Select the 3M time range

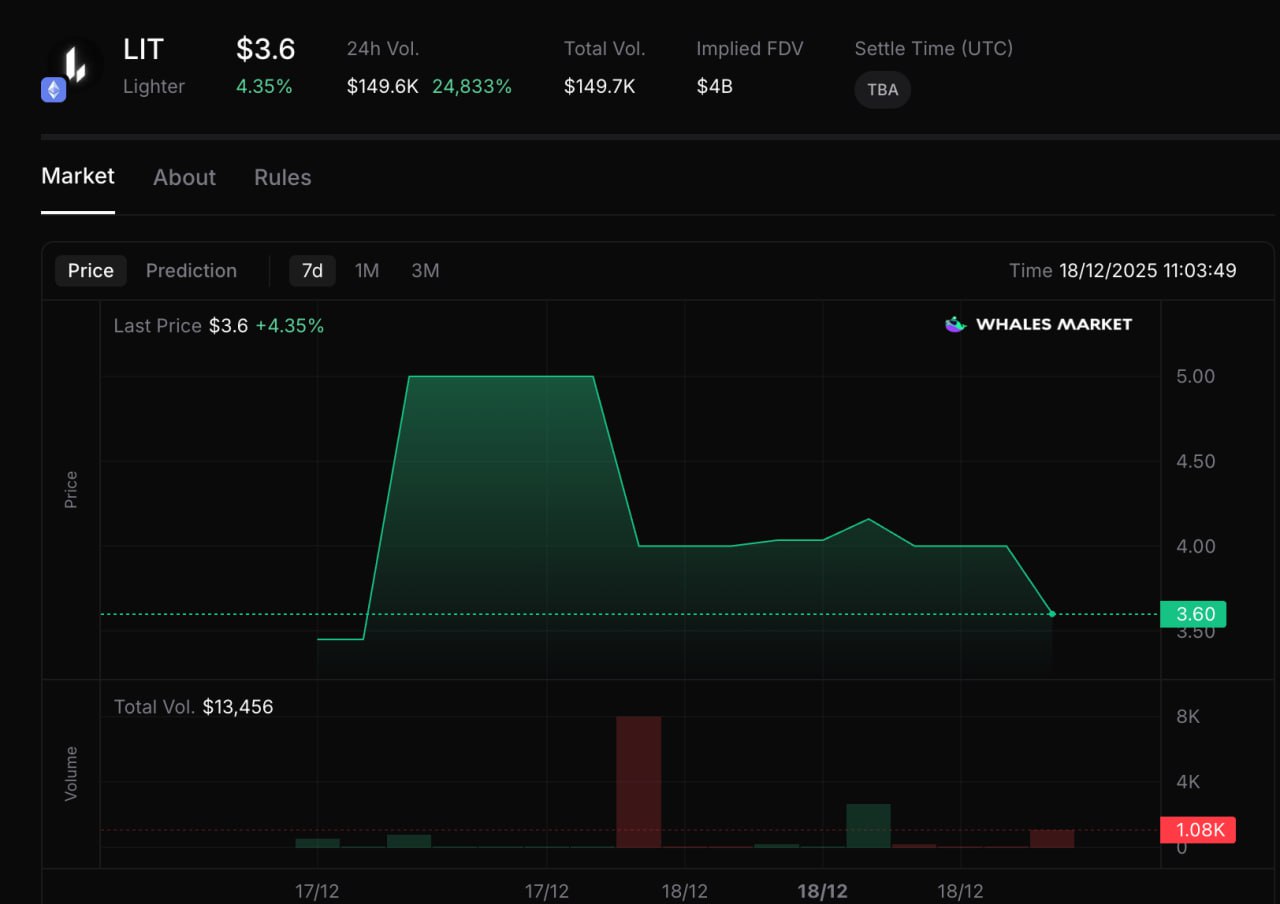(425, 271)
